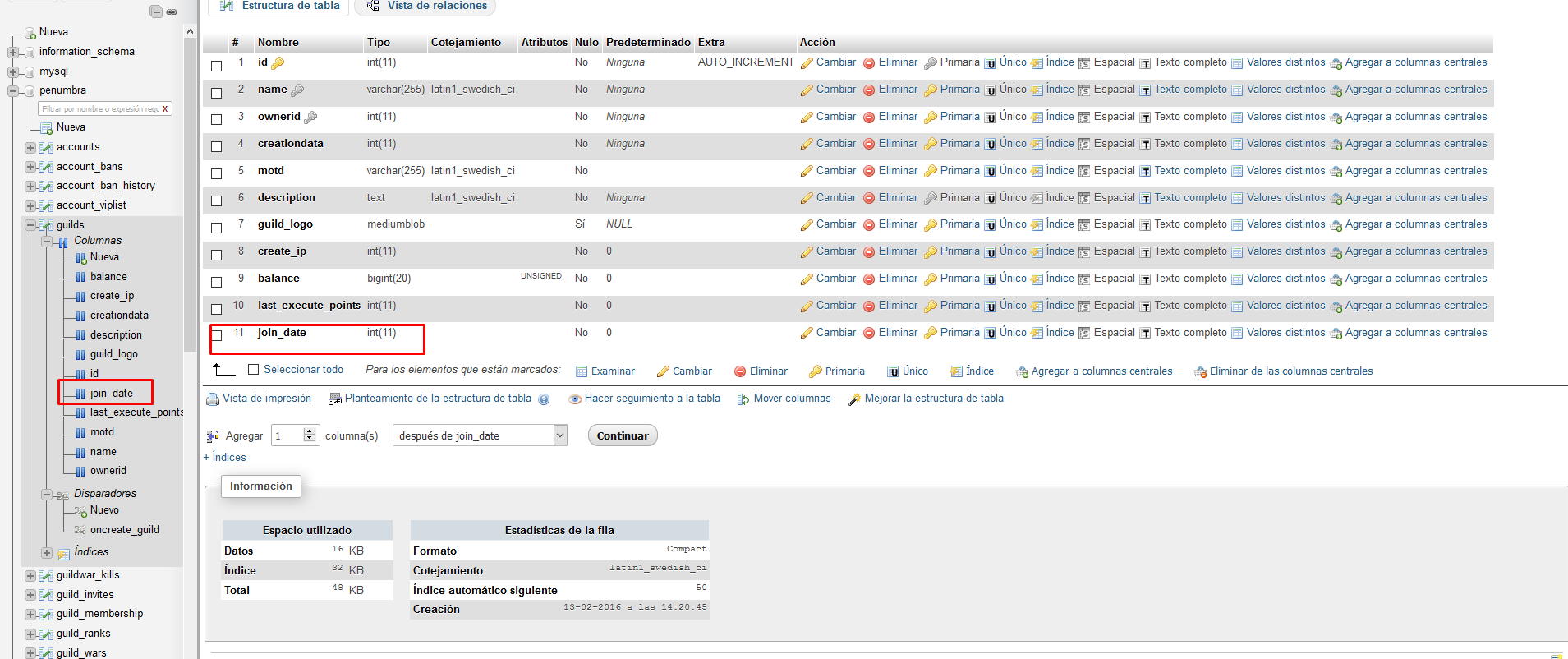Expand the + Índices link
The width and height of the screenshot is (1568, 659).
tap(224, 458)
